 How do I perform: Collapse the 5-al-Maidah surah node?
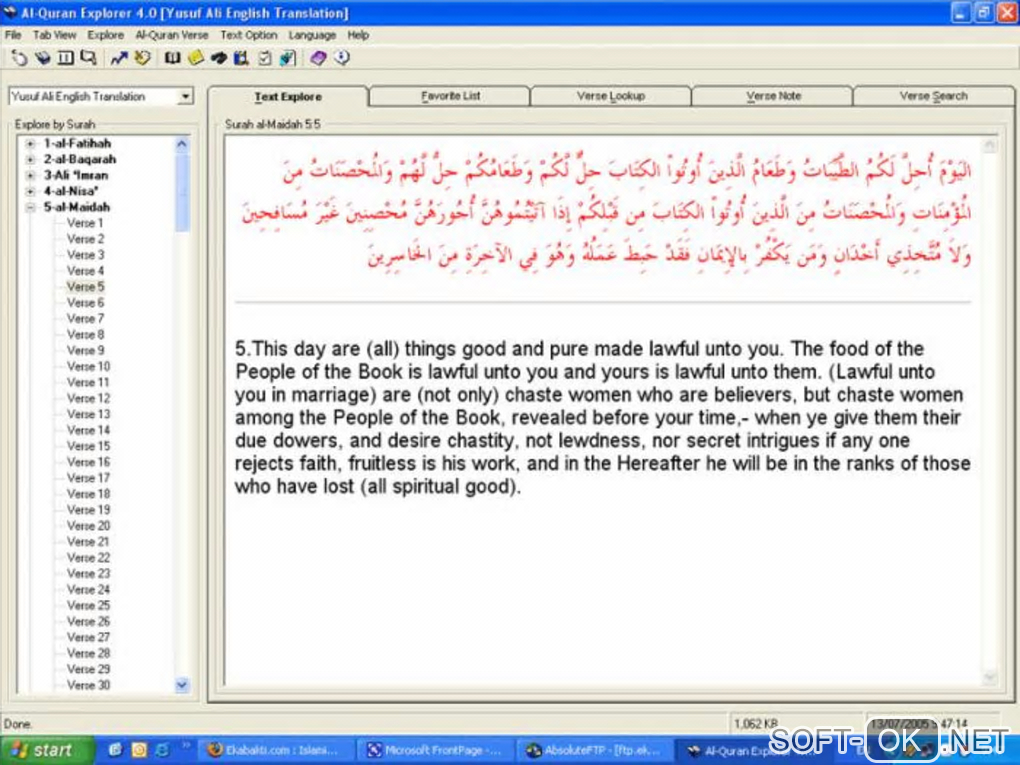pyautogui.click(x=30, y=208)
